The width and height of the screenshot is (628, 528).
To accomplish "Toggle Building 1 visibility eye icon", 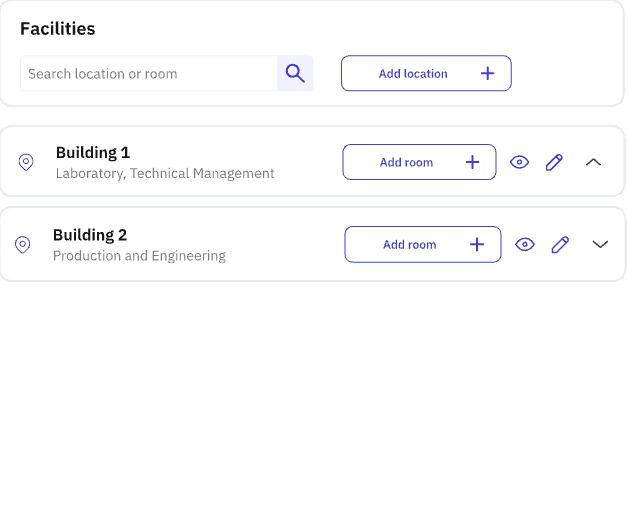I will click(x=519, y=162).
